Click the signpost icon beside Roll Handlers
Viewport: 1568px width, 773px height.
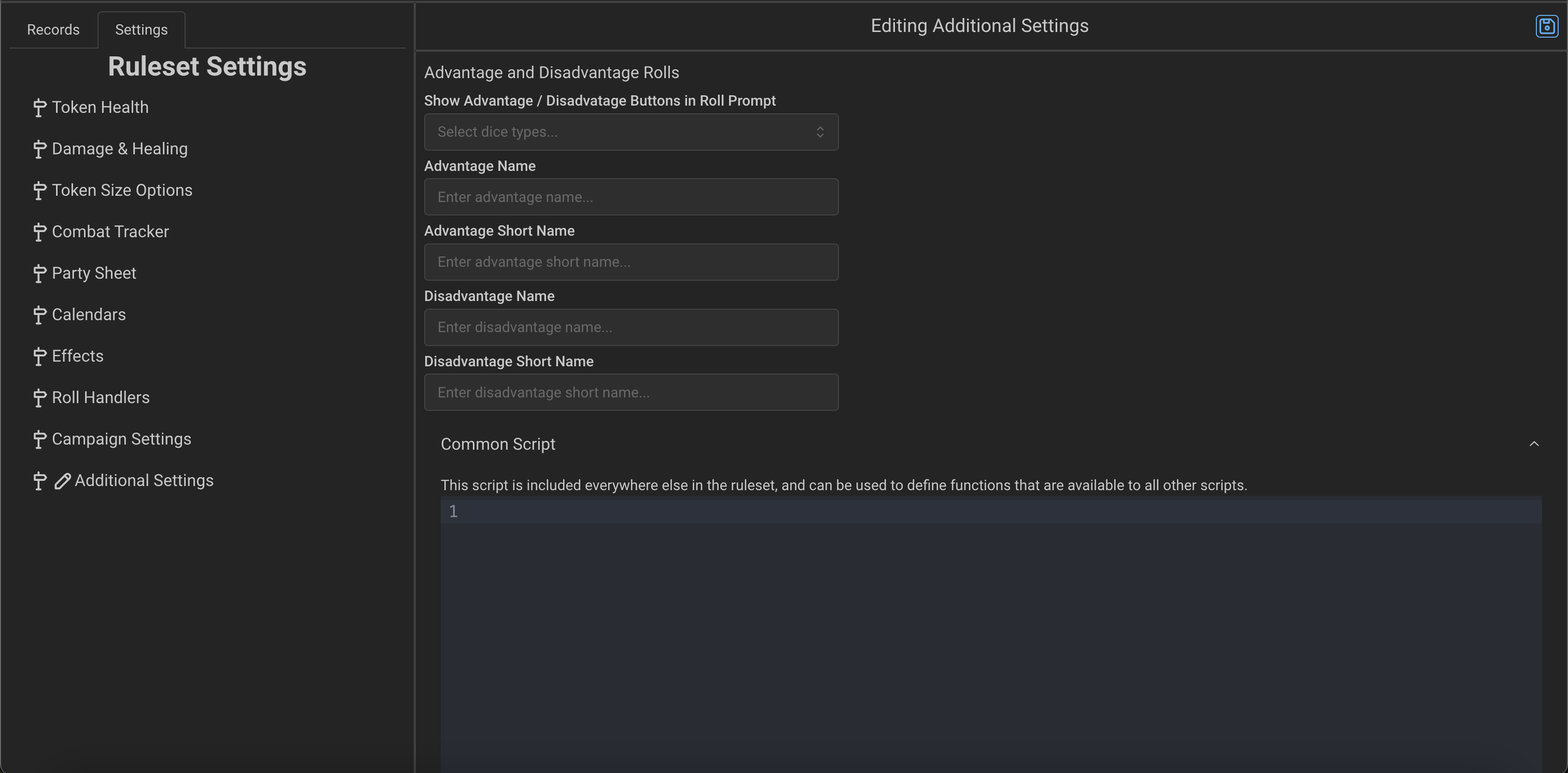pos(40,398)
